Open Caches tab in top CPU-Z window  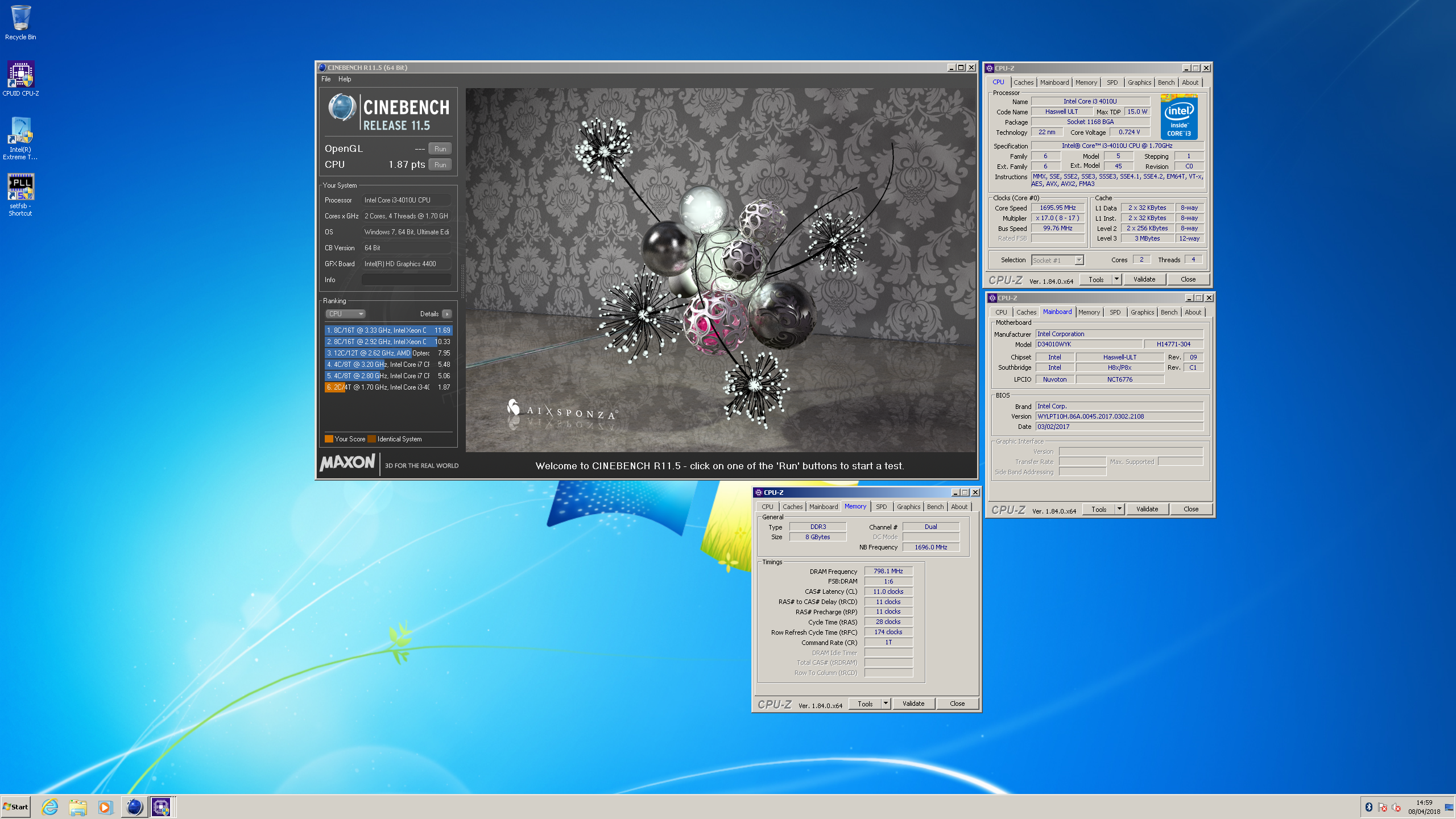point(1023,82)
